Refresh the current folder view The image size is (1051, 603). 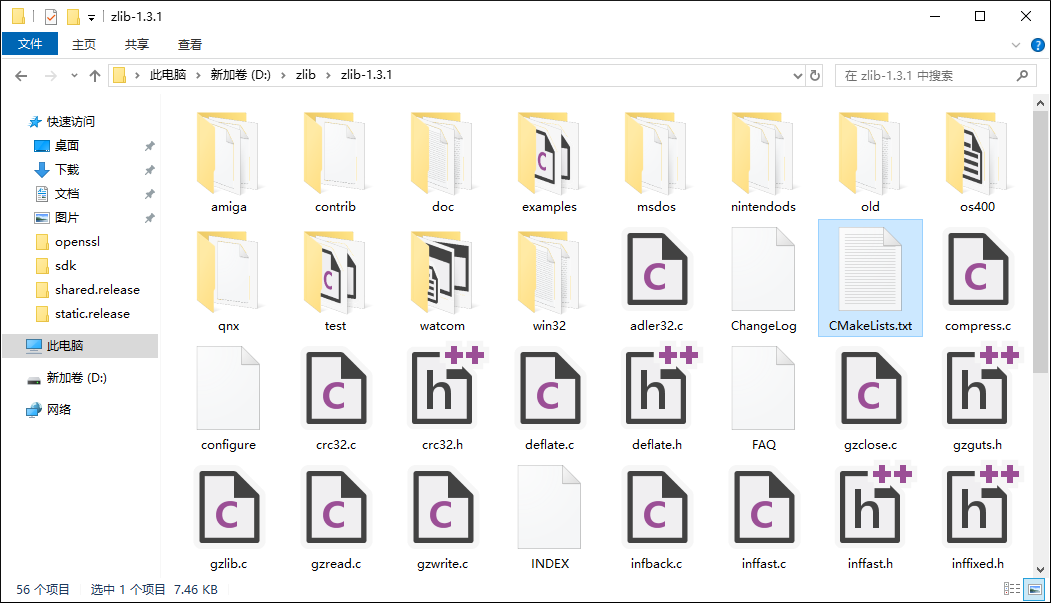[815, 75]
